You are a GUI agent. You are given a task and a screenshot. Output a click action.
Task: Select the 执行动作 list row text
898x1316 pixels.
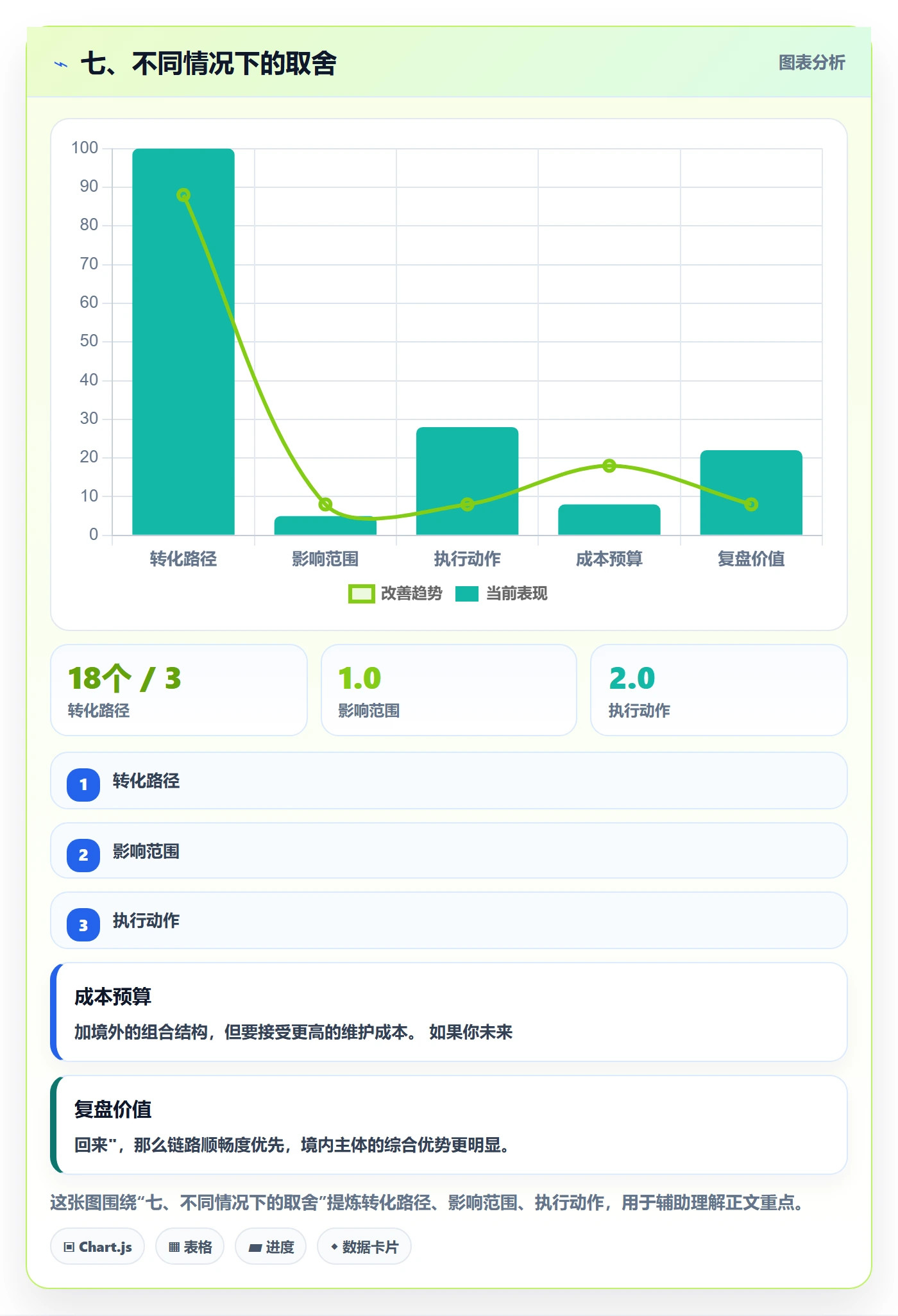[x=146, y=921]
